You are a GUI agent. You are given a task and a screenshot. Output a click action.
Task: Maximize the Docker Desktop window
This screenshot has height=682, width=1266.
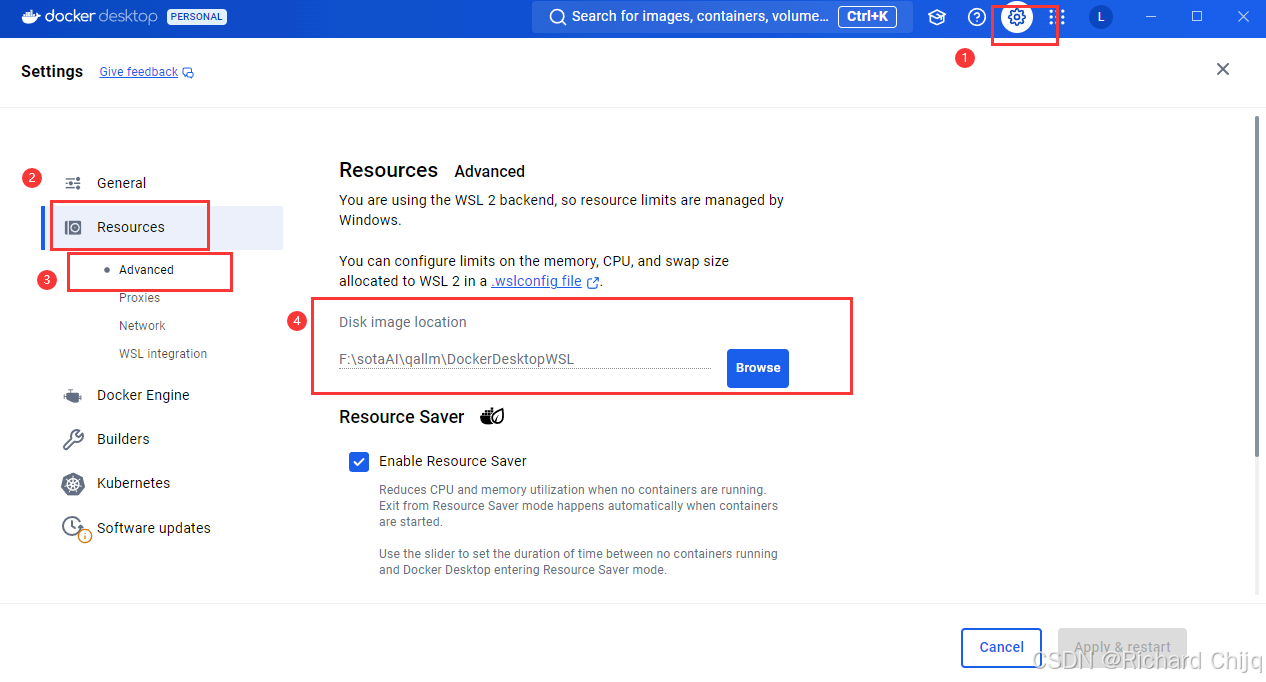[1197, 17]
